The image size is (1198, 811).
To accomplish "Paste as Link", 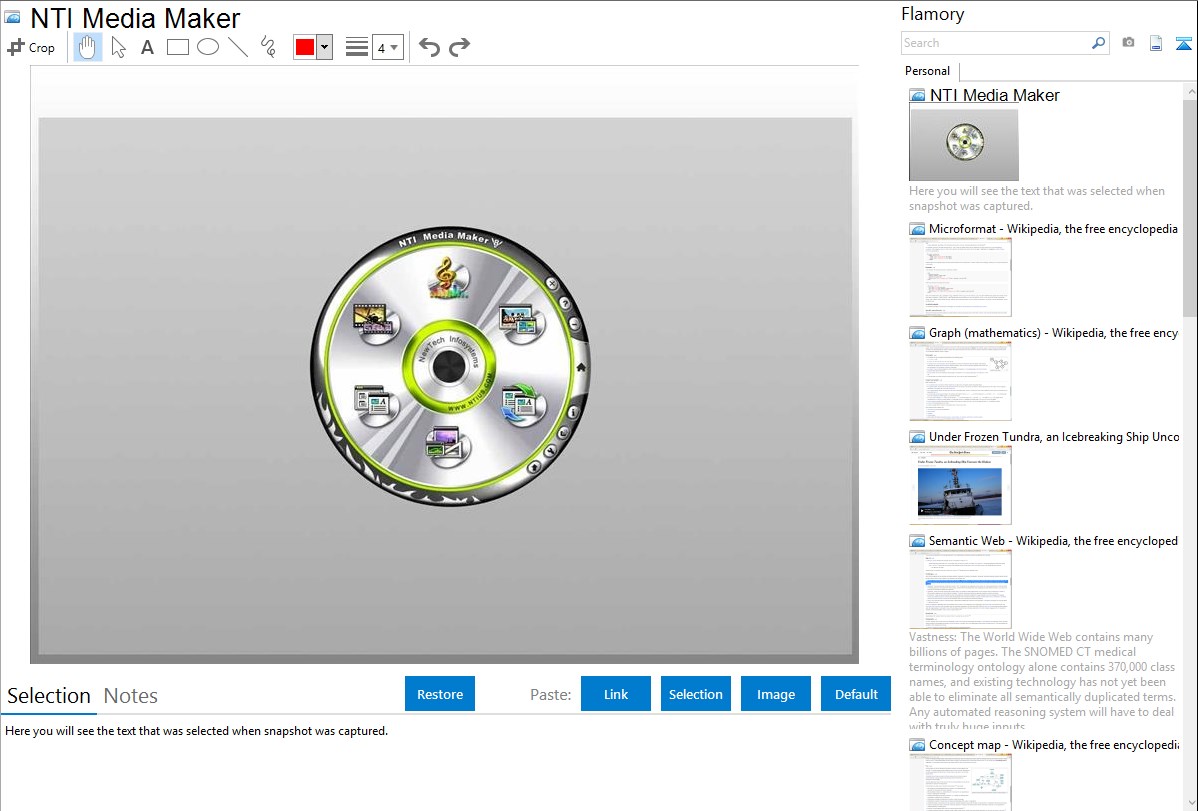I will [x=616, y=694].
